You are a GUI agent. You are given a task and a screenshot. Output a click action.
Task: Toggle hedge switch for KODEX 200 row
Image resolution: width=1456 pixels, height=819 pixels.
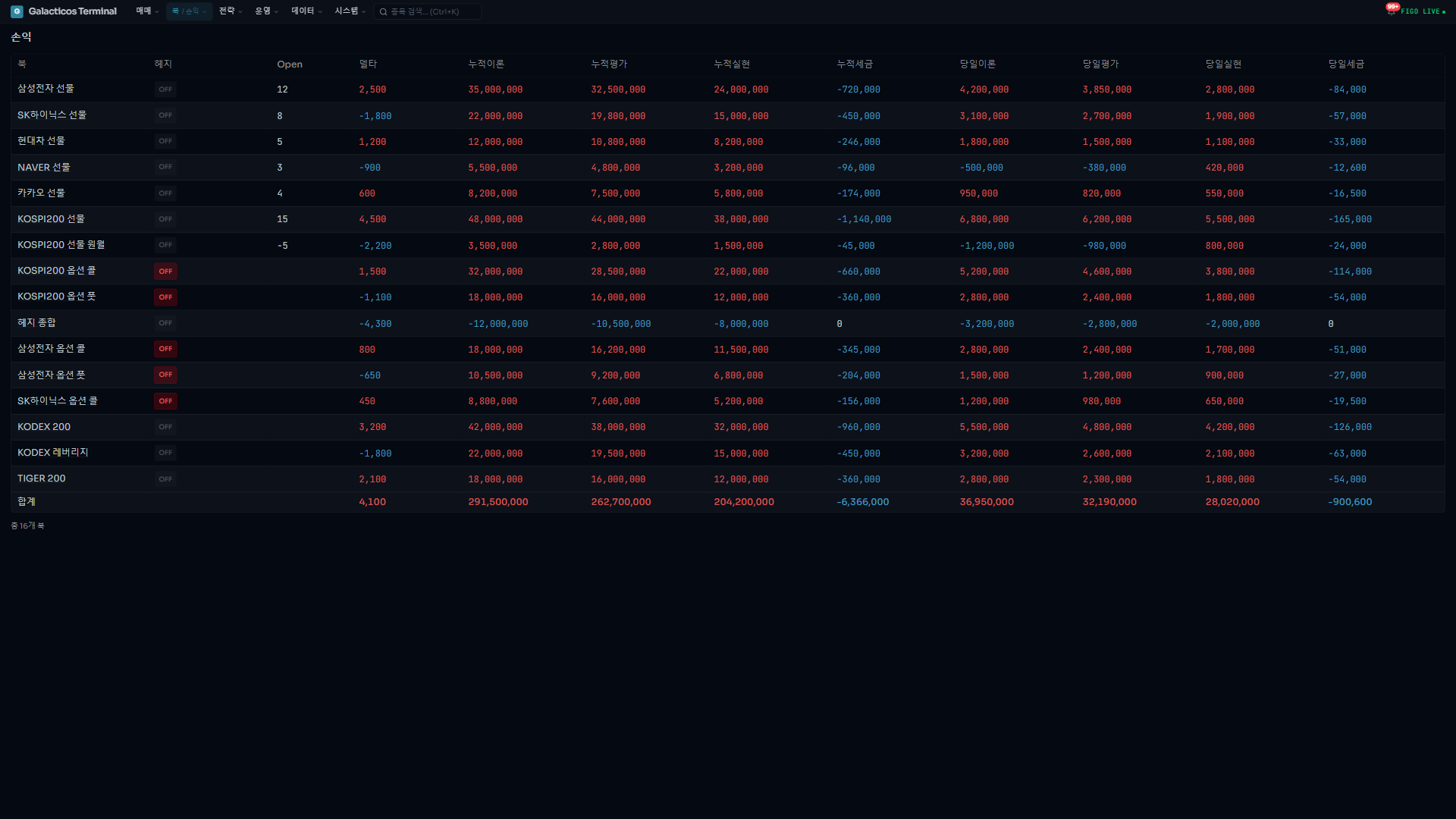click(x=165, y=427)
